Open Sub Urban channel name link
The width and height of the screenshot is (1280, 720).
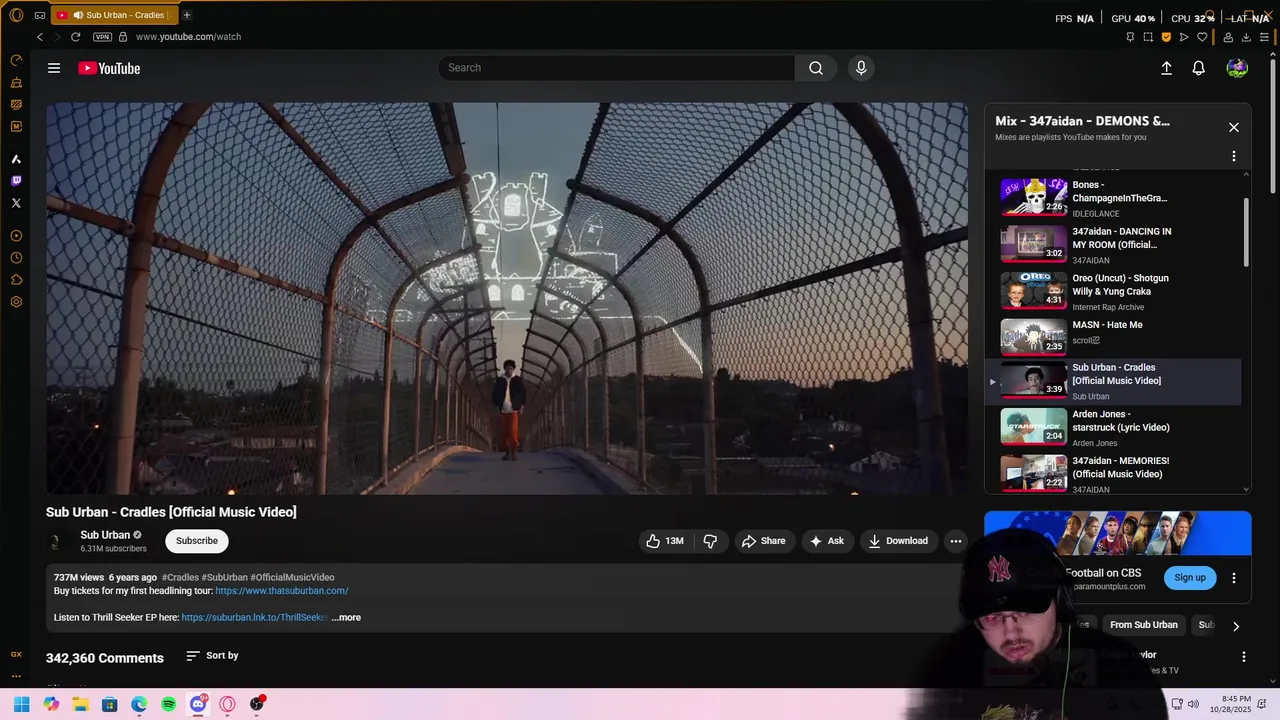coord(105,535)
